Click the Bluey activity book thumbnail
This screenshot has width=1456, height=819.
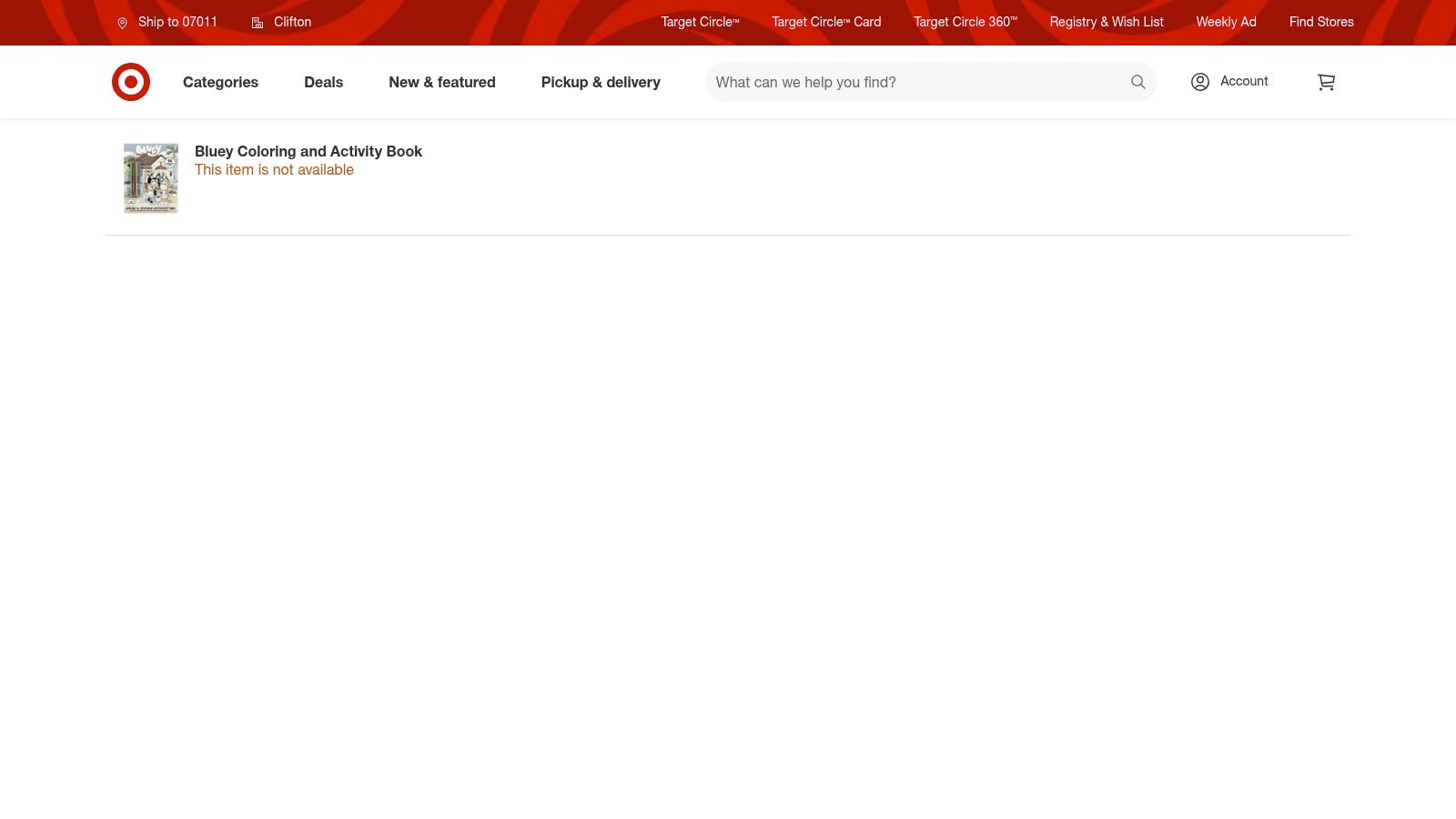[x=150, y=177]
